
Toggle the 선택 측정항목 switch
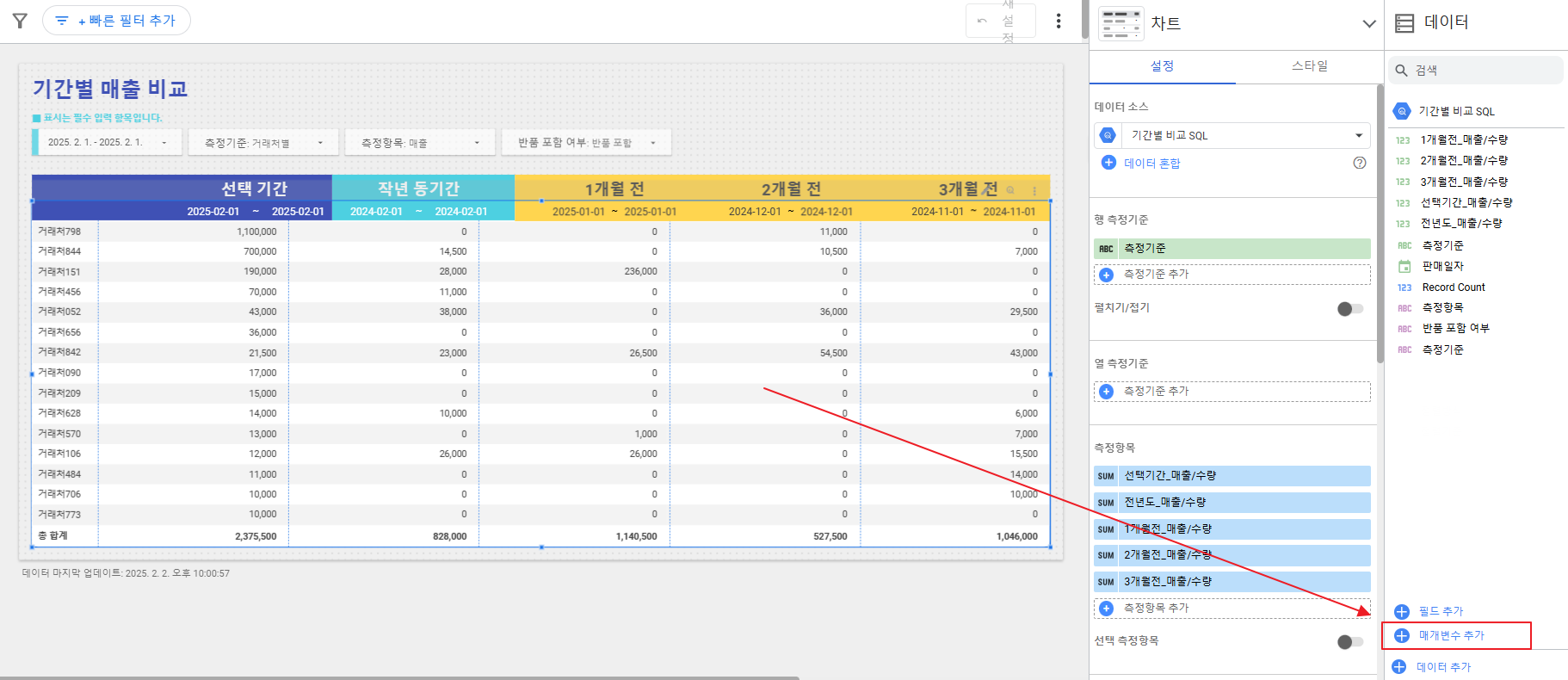tap(1350, 641)
